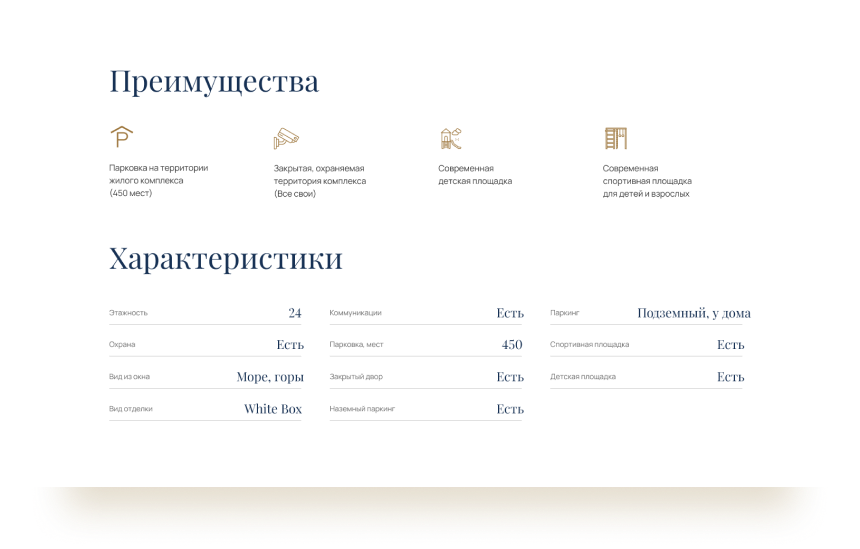This screenshot has width=860, height=549.
Task: Select the "Закрытый двор" row label
Action: (x=356, y=377)
